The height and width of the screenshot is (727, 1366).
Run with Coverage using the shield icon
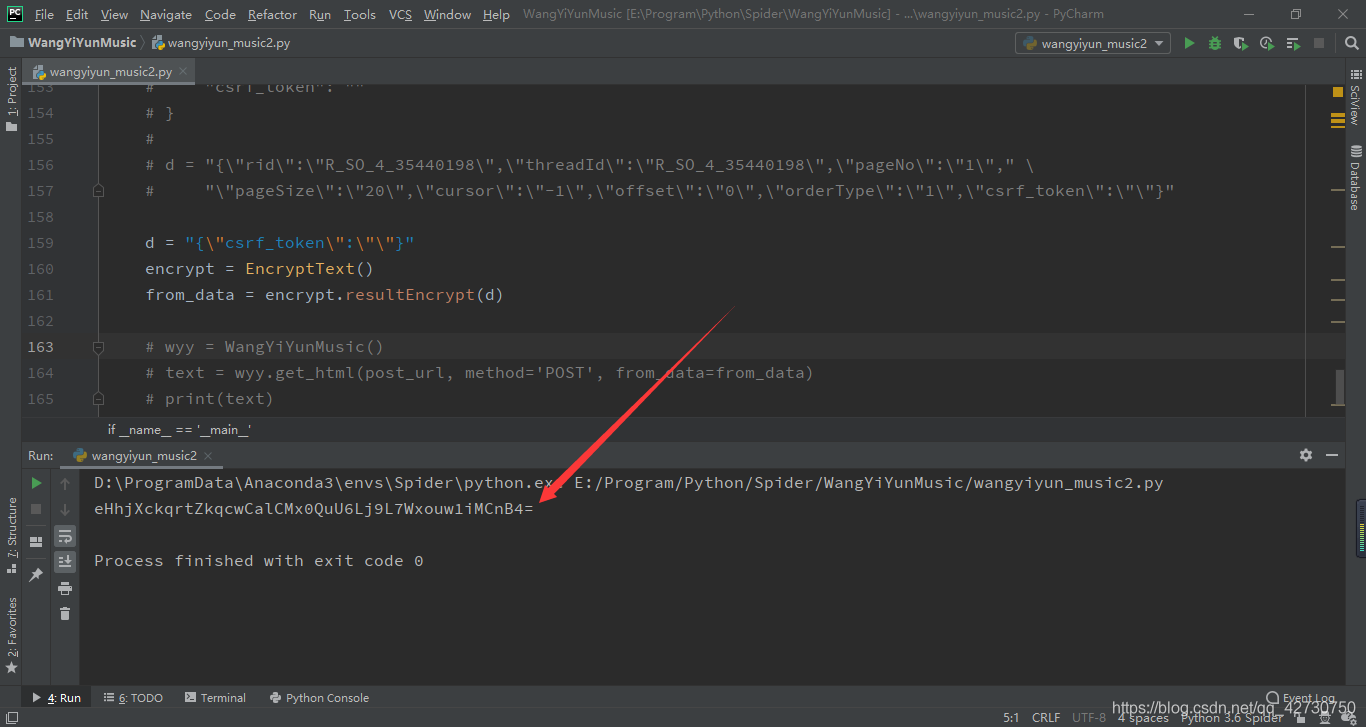click(x=1241, y=43)
